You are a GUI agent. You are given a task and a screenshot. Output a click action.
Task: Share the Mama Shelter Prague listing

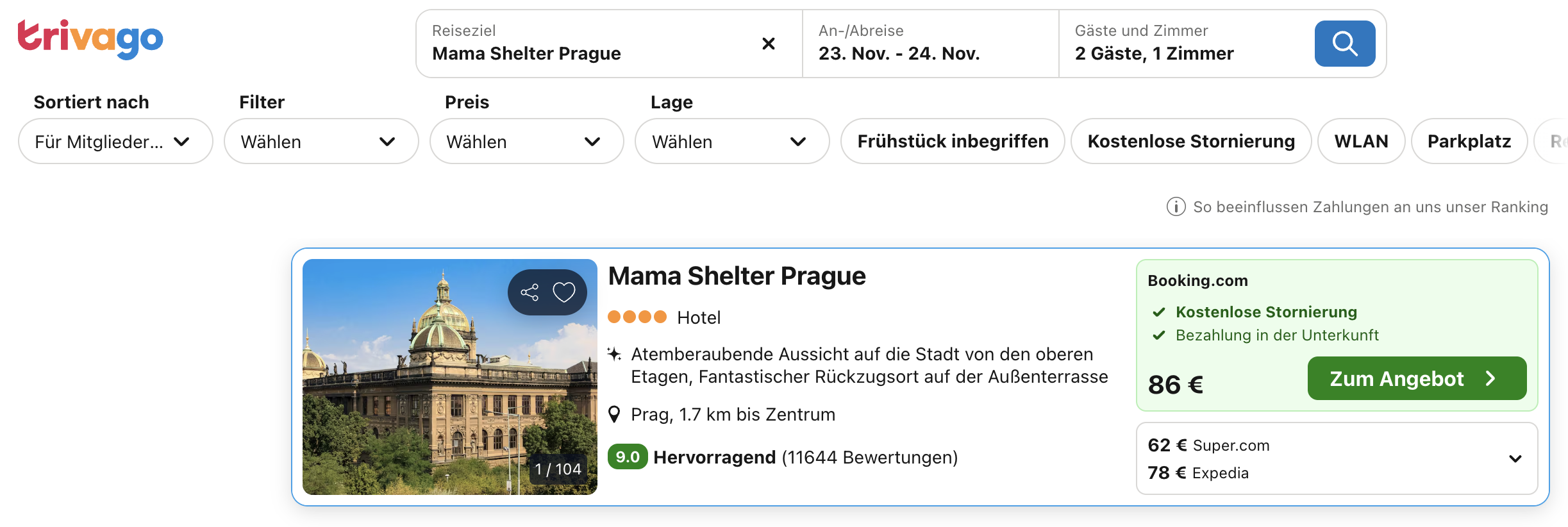530,292
